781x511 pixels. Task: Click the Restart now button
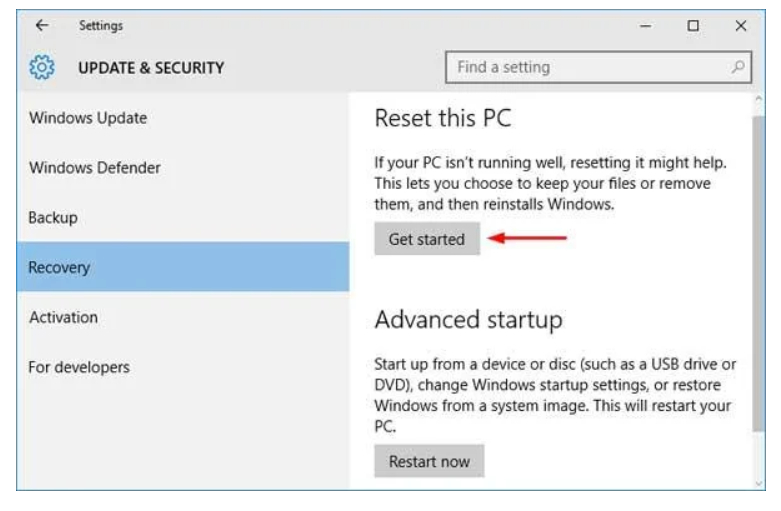[x=429, y=463]
